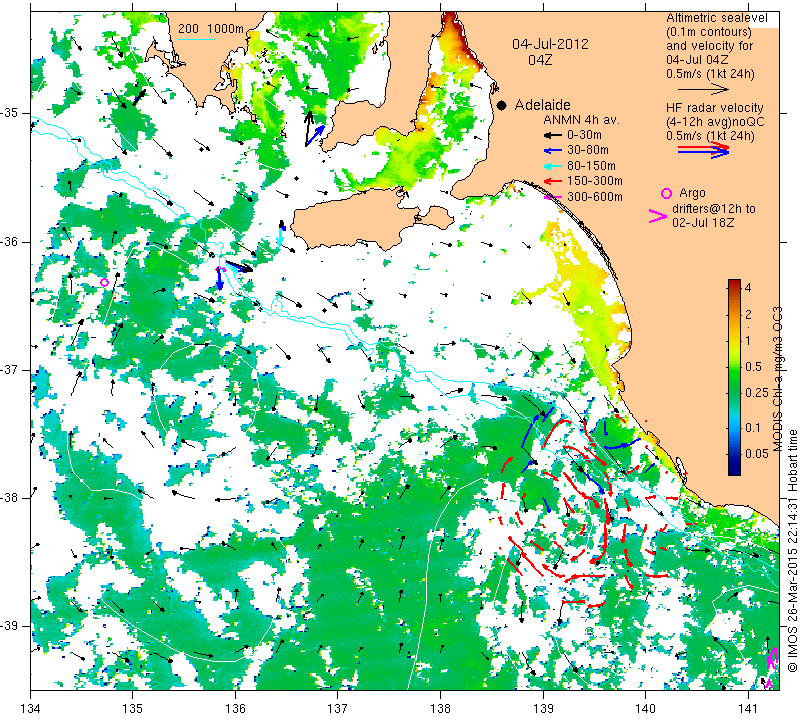Click the cyan 80-150m legend arrow
This screenshot has width=800, height=720.
pos(552,166)
